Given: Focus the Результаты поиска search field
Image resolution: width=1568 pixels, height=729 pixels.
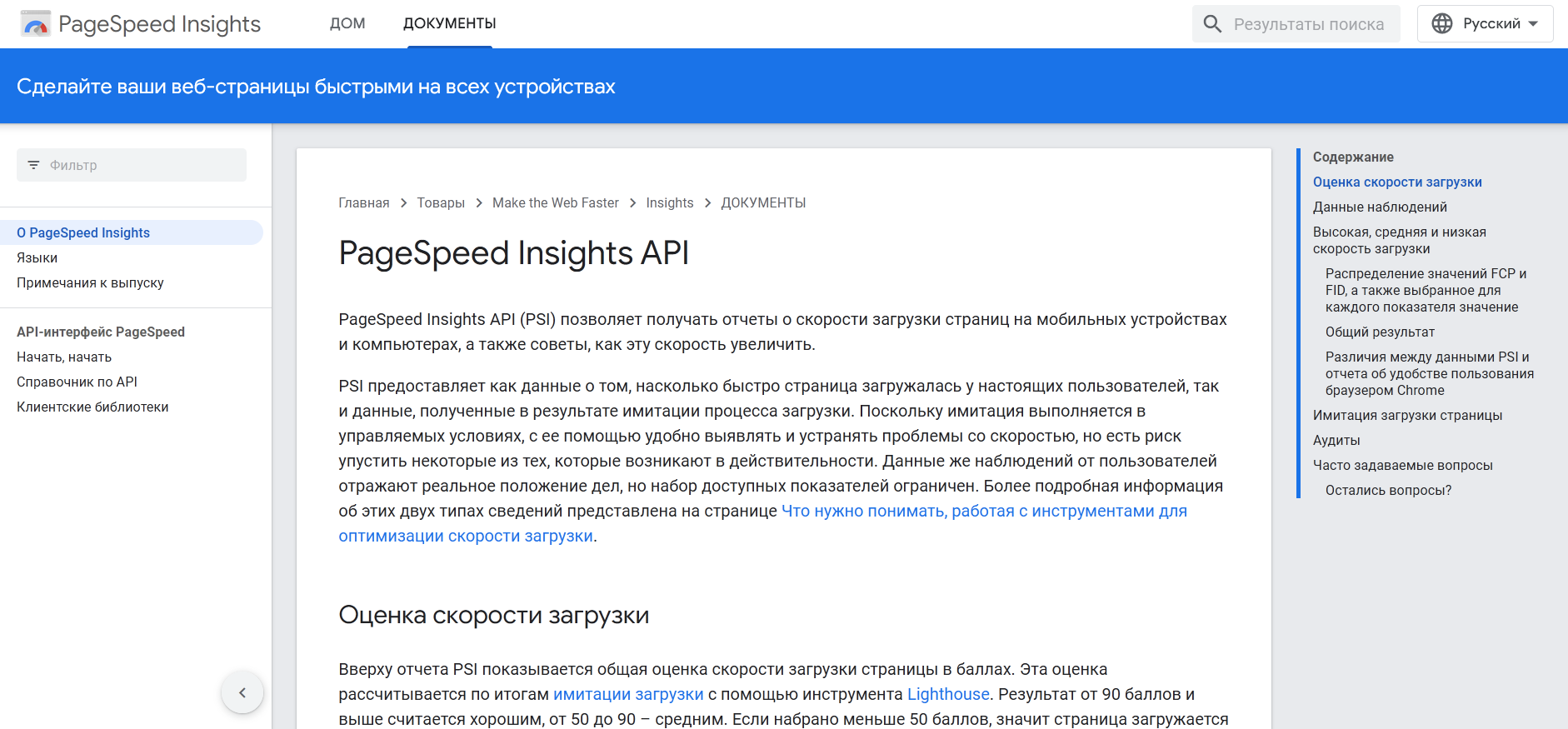Looking at the screenshot, I should point(1308,24).
